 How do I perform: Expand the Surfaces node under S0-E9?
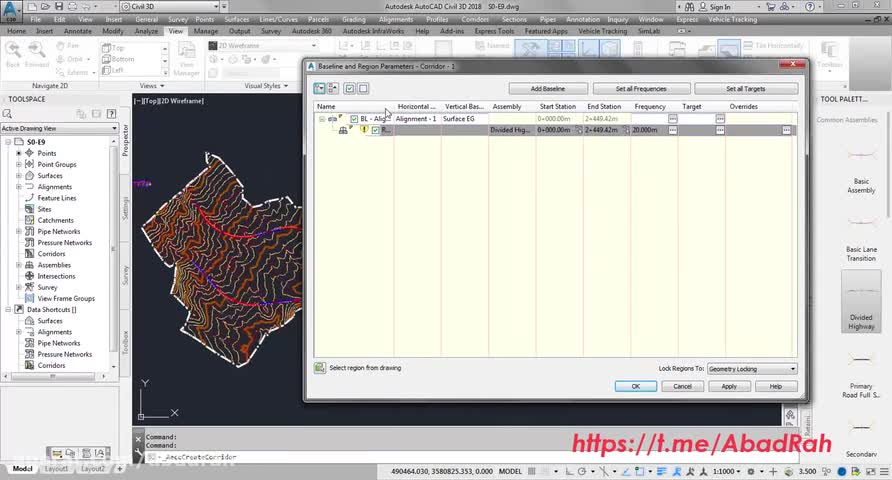[19, 176]
